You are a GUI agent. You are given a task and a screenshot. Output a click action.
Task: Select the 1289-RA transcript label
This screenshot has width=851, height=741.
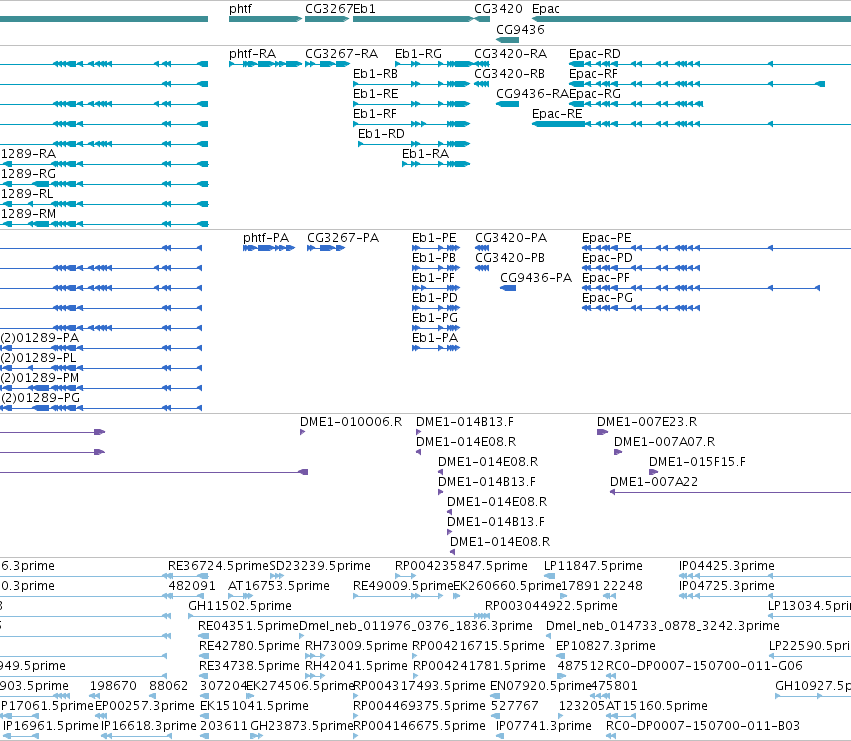pyautogui.click(x=28, y=154)
